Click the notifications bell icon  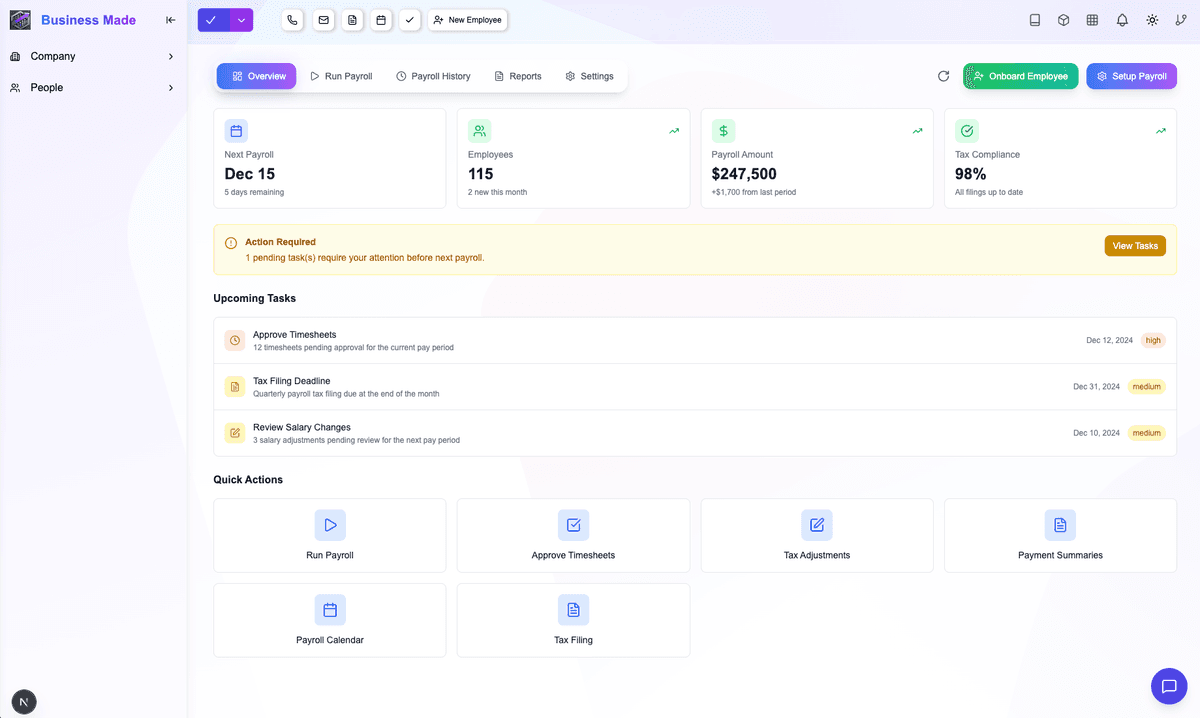click(1122, 20)
